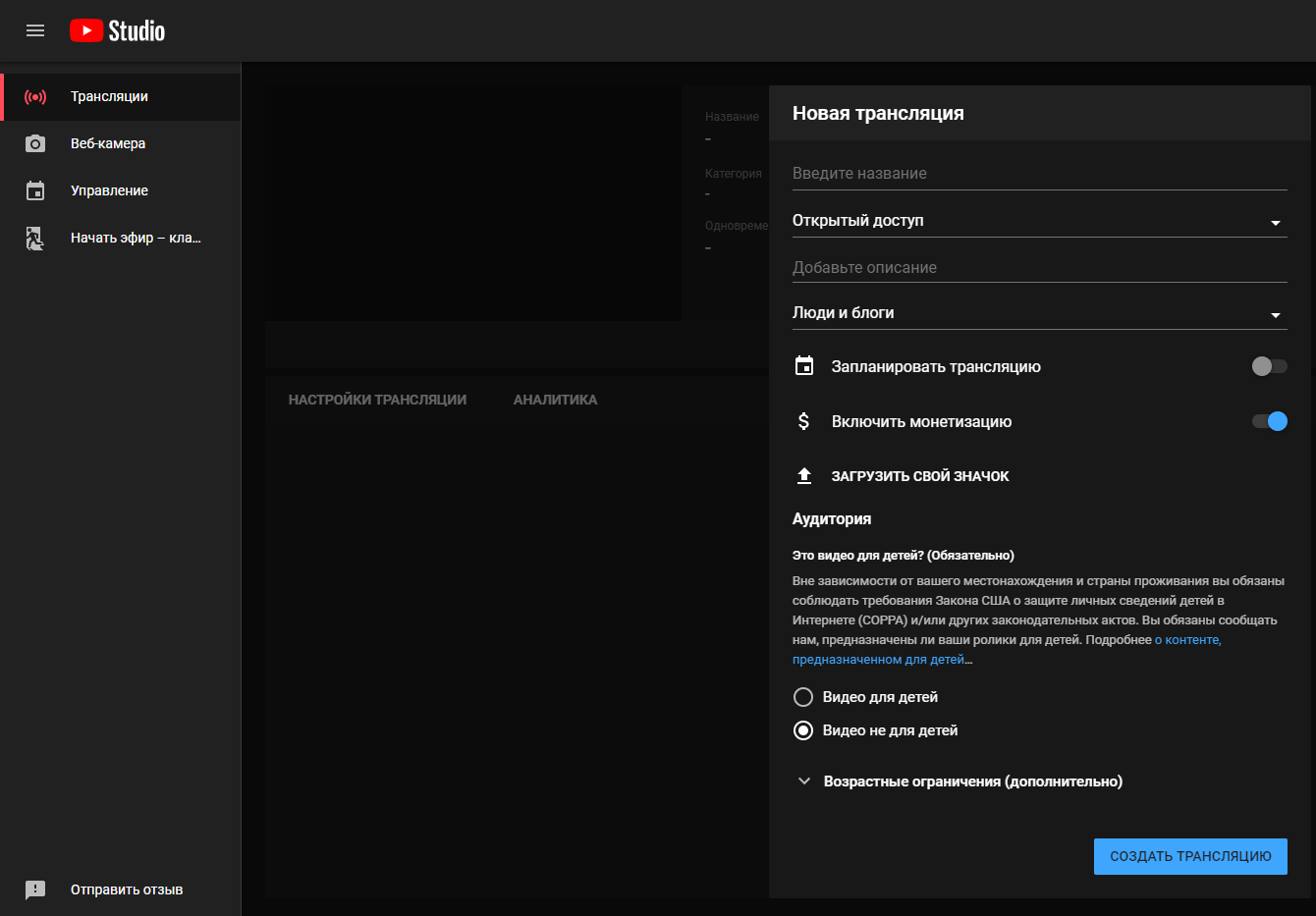The width and height of the screenshot is (1316, 916).
Task: Disable the monetization switch
Action: pyautogui.click(x=1269, y=421)
